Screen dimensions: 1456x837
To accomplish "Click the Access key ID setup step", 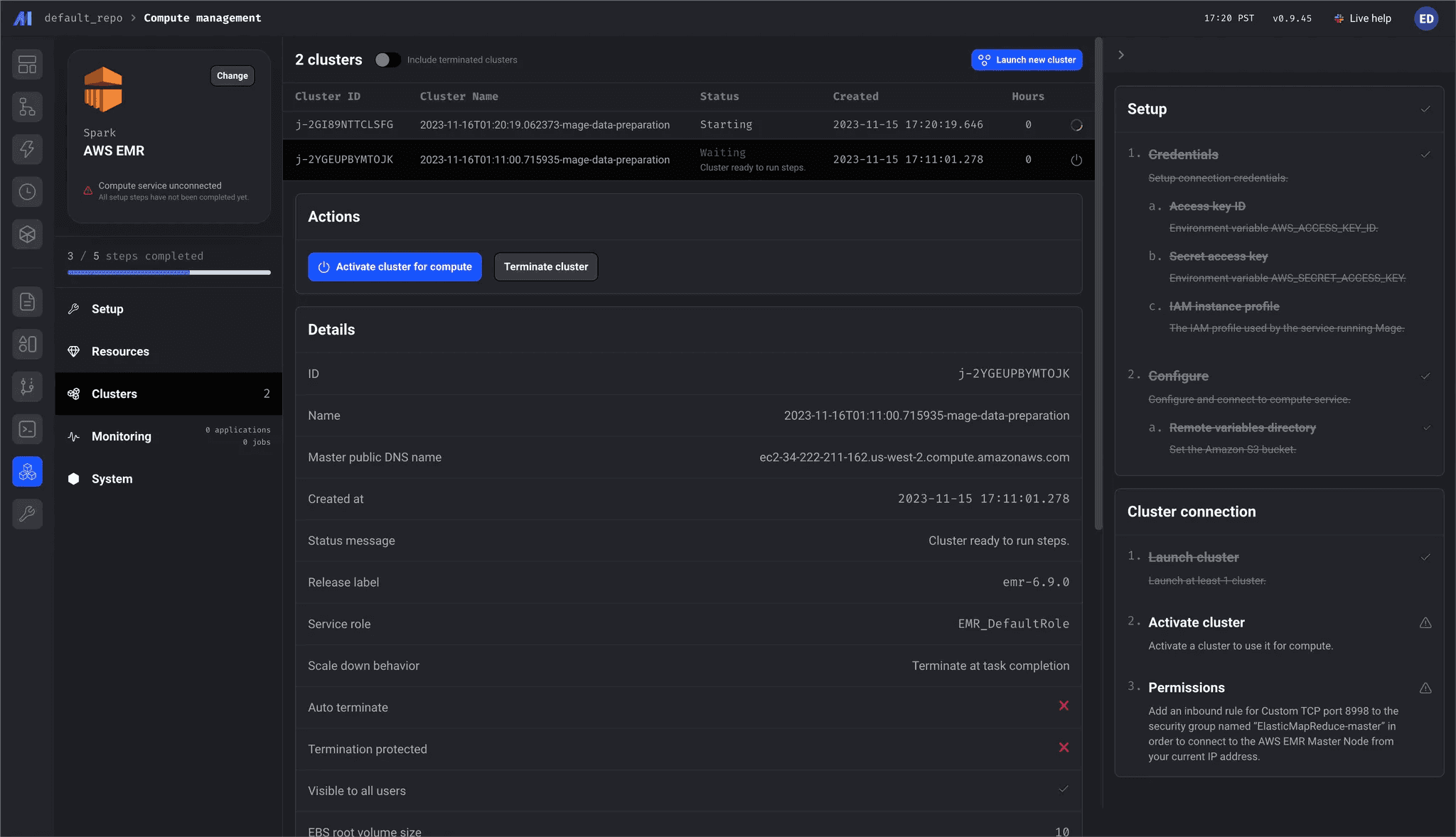I will 1207,207.
